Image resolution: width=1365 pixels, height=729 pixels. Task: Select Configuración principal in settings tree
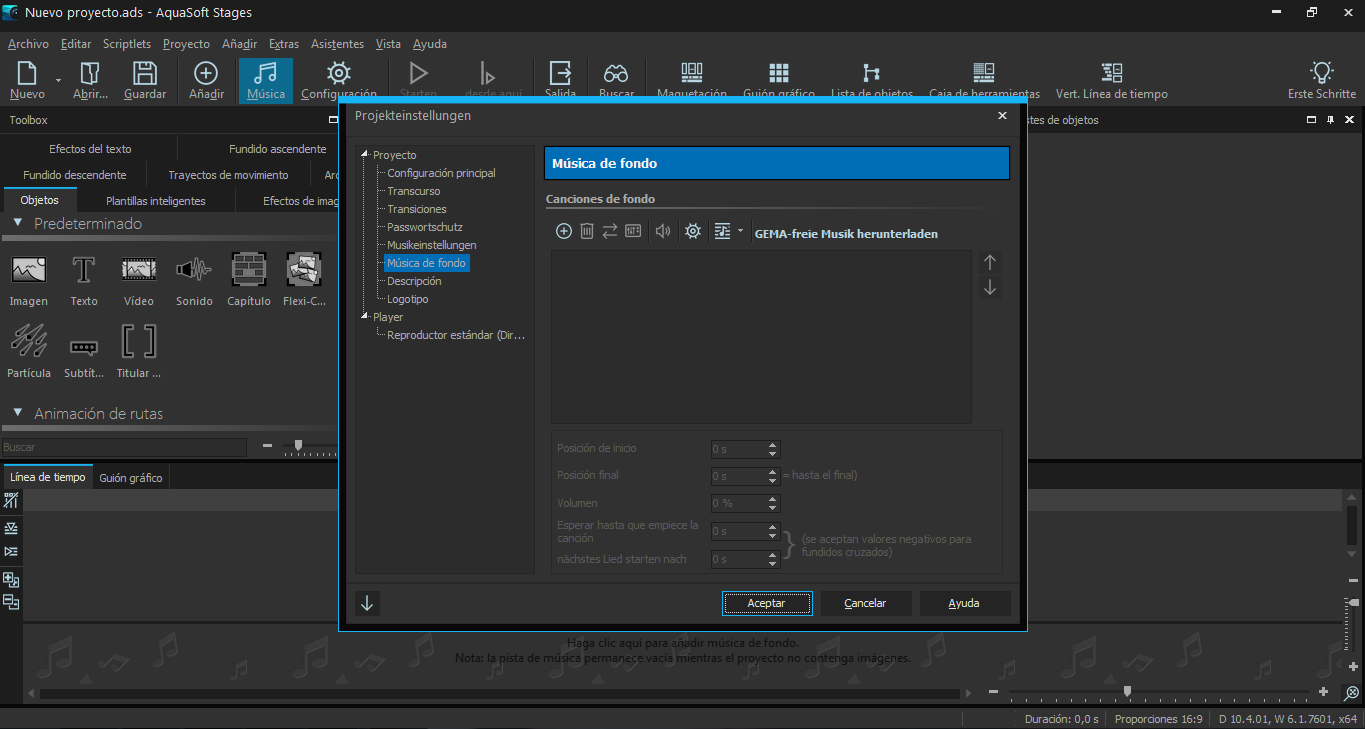click(441, 173)
